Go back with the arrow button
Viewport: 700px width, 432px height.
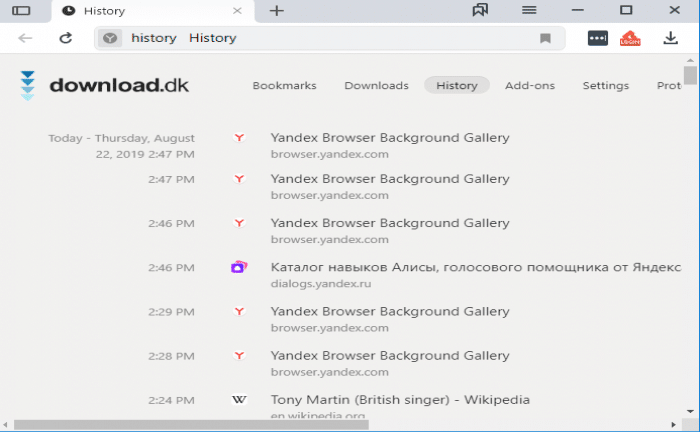pyautogui.click(x=25, y=38)
